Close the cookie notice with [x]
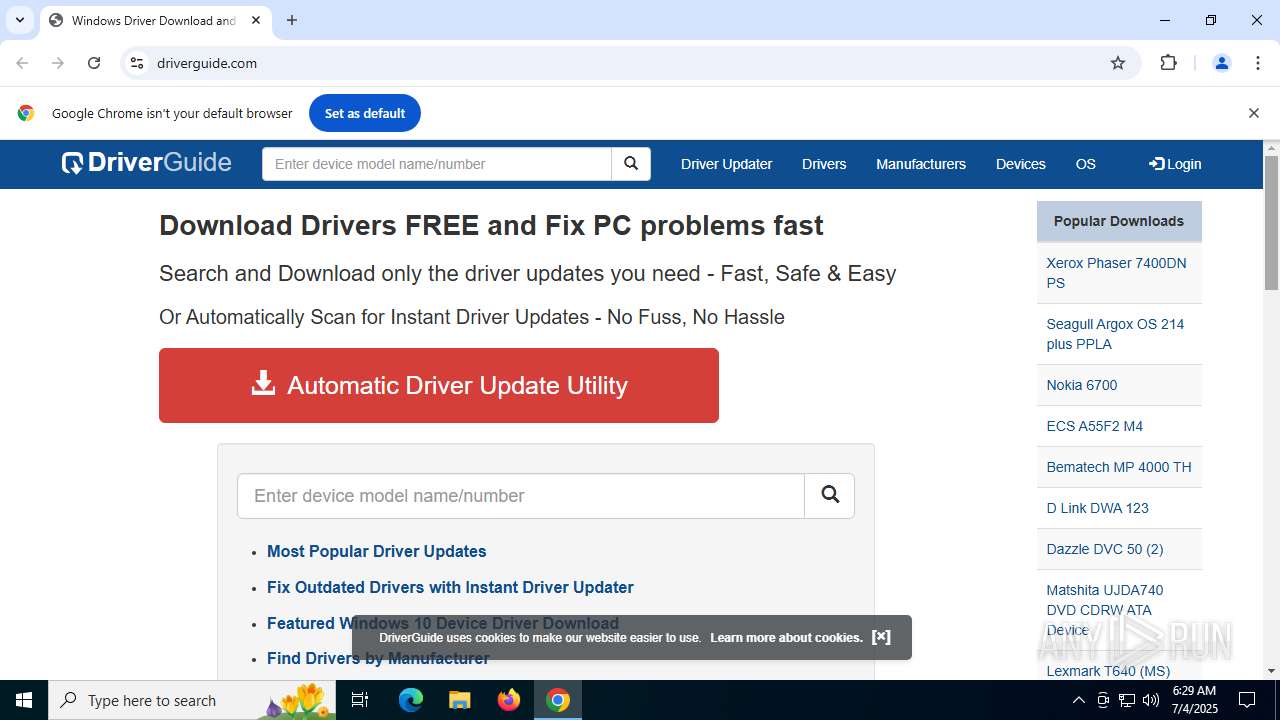The height and width of the screenshot is (720, 1280). 881,637
